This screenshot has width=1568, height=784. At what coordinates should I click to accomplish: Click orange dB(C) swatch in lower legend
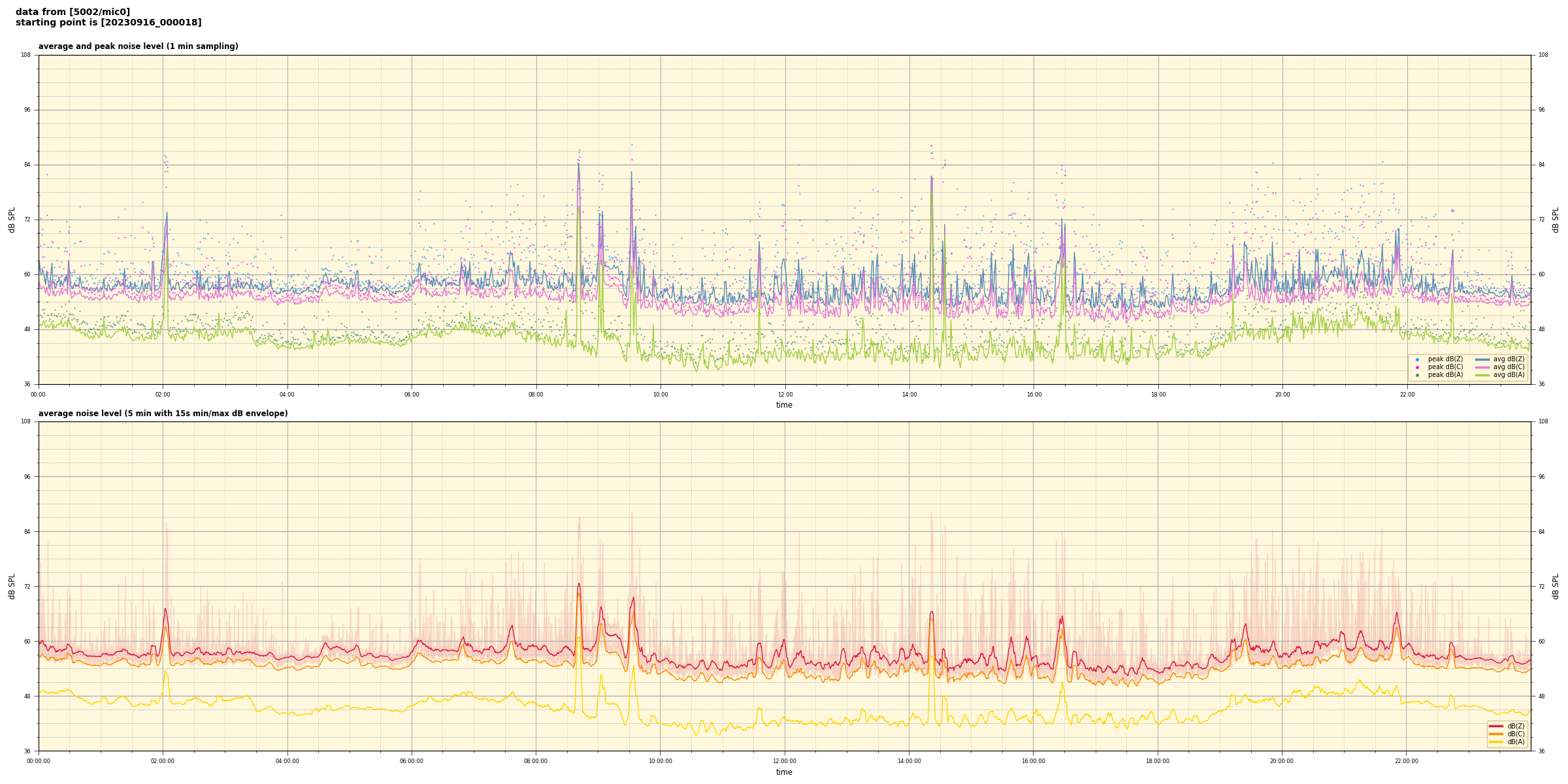pyautogui.click(x=1496, y=734)
